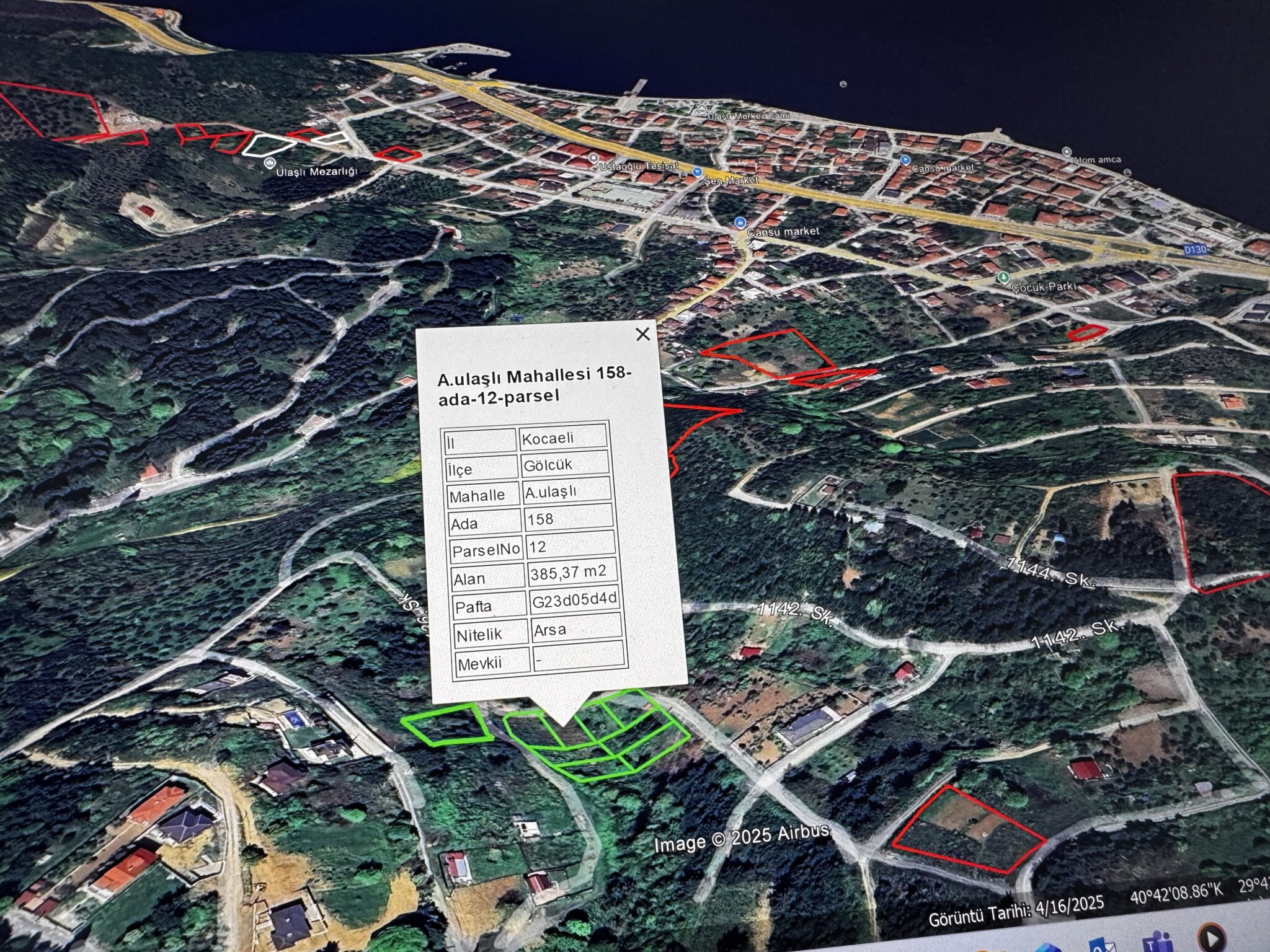The width and height of the screenshot is (1270, 952).
Task: Open the Çocuk Parkı green park pin
Action: tap(1003, 277)
